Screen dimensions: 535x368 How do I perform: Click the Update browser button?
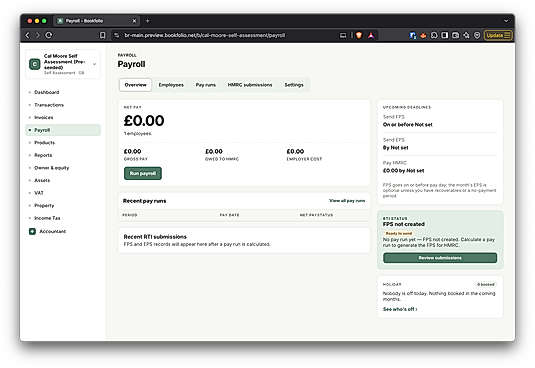coord(498,35)
